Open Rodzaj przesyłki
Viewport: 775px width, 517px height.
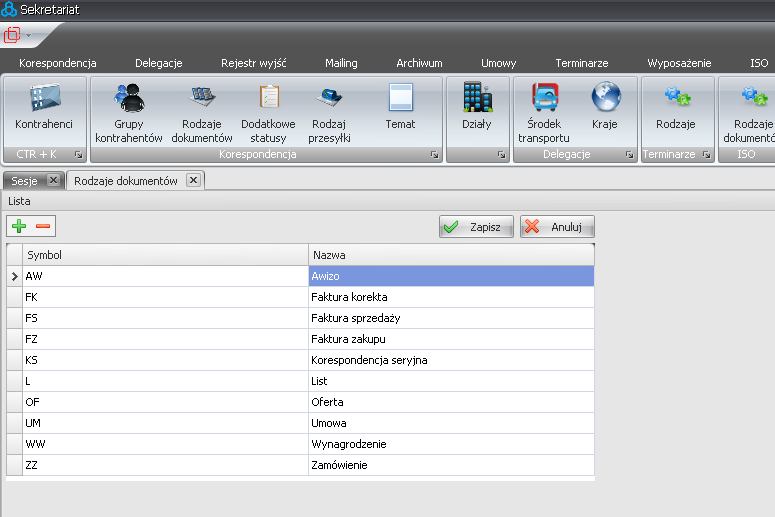coord(329,113)
